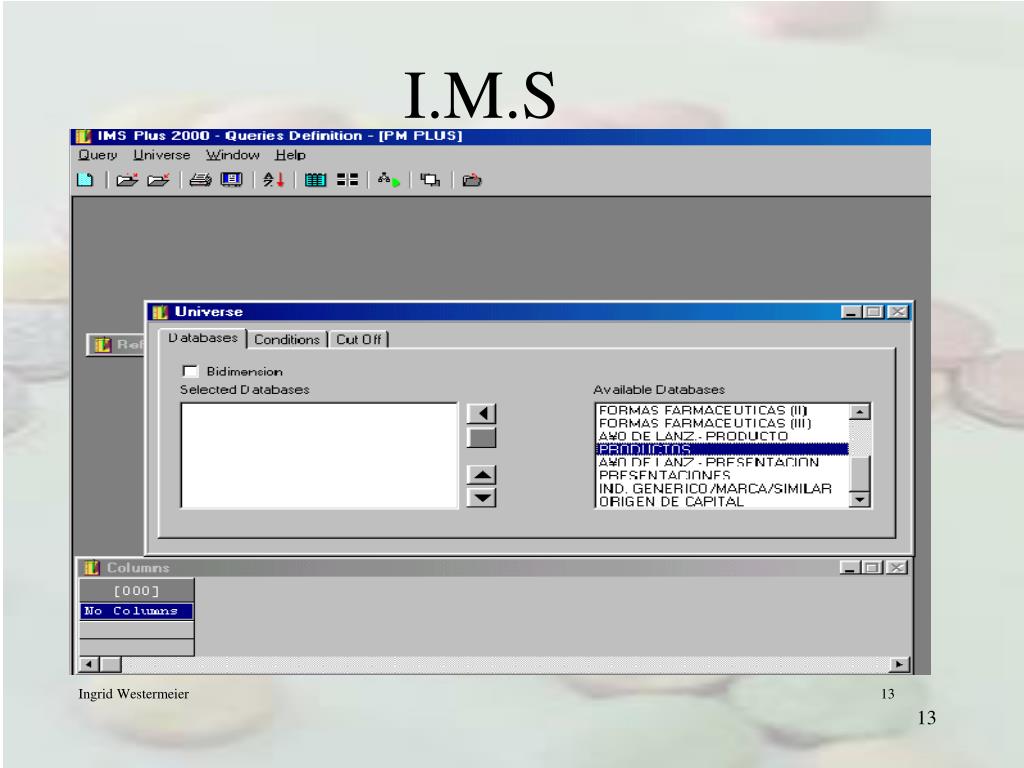The image size is (1024, 768).
Task: Click the move down triangle button
Action: [x=482, y=498]
